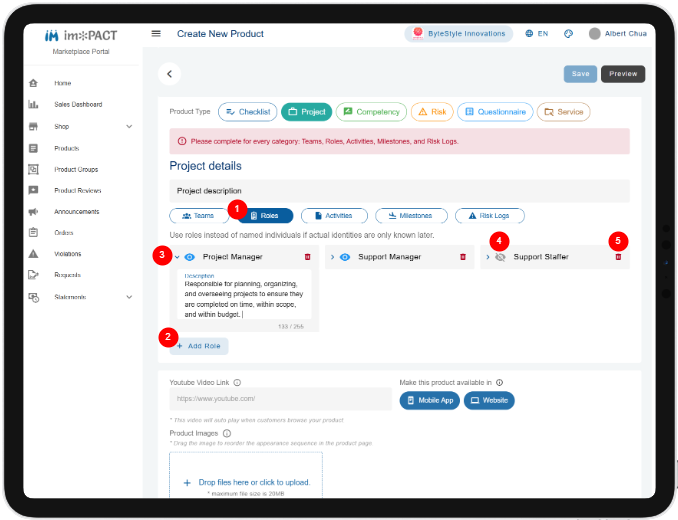This screenshot has width=678, height=520.
Task: Switch to the Activities tab
Action: [x=334, y=216]
